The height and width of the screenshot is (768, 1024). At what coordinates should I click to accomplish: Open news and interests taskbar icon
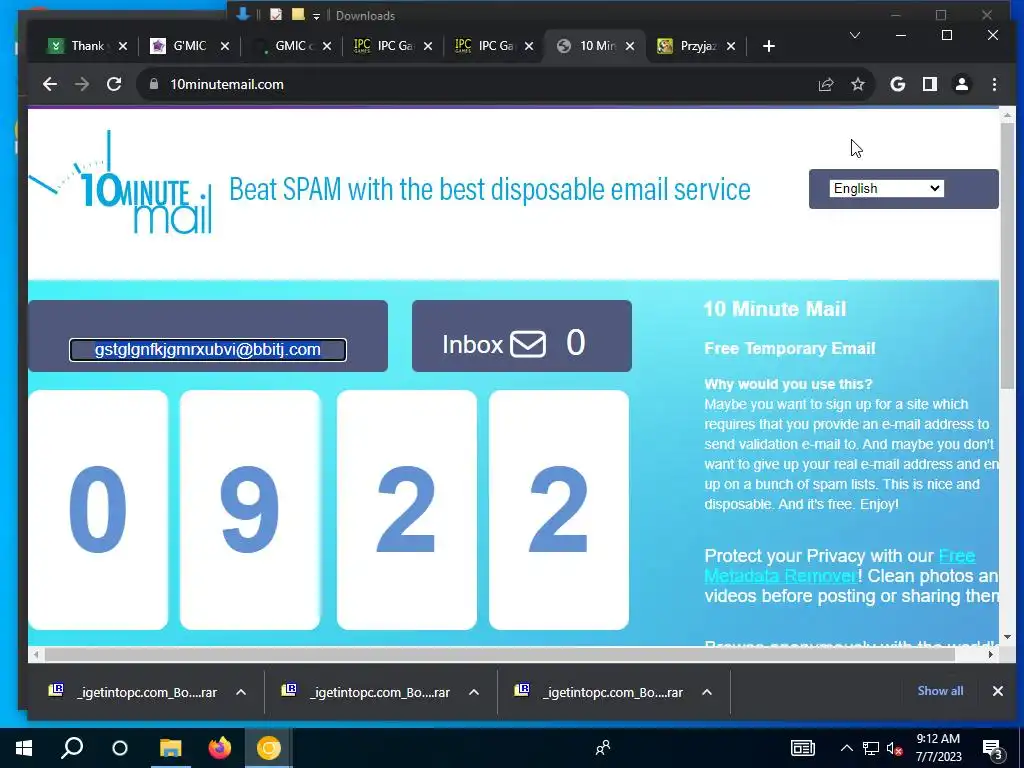pyautogui.click(x=803, y=748)
